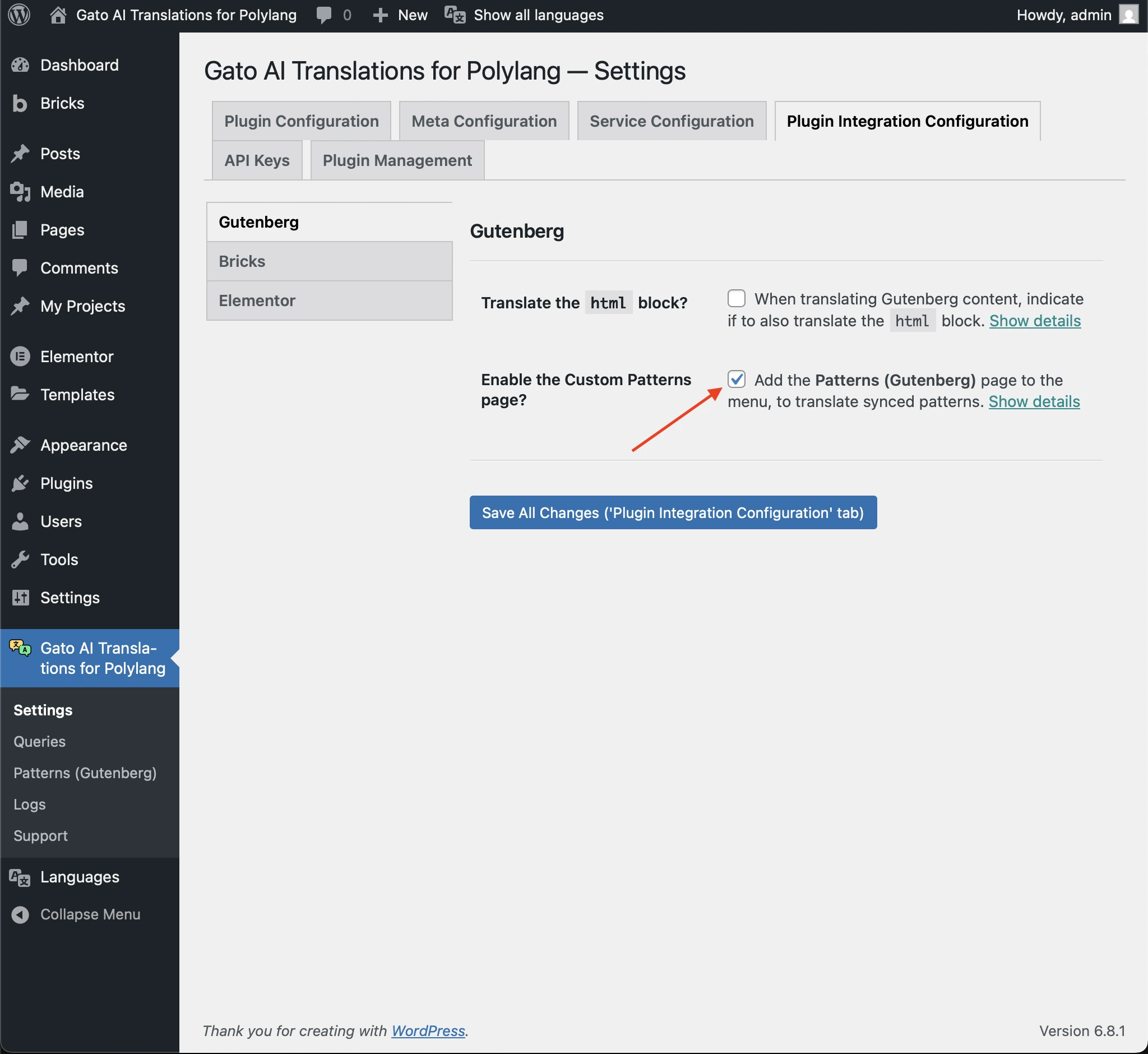
Task: Open the Media library icon
Action: tap(21, 192)
